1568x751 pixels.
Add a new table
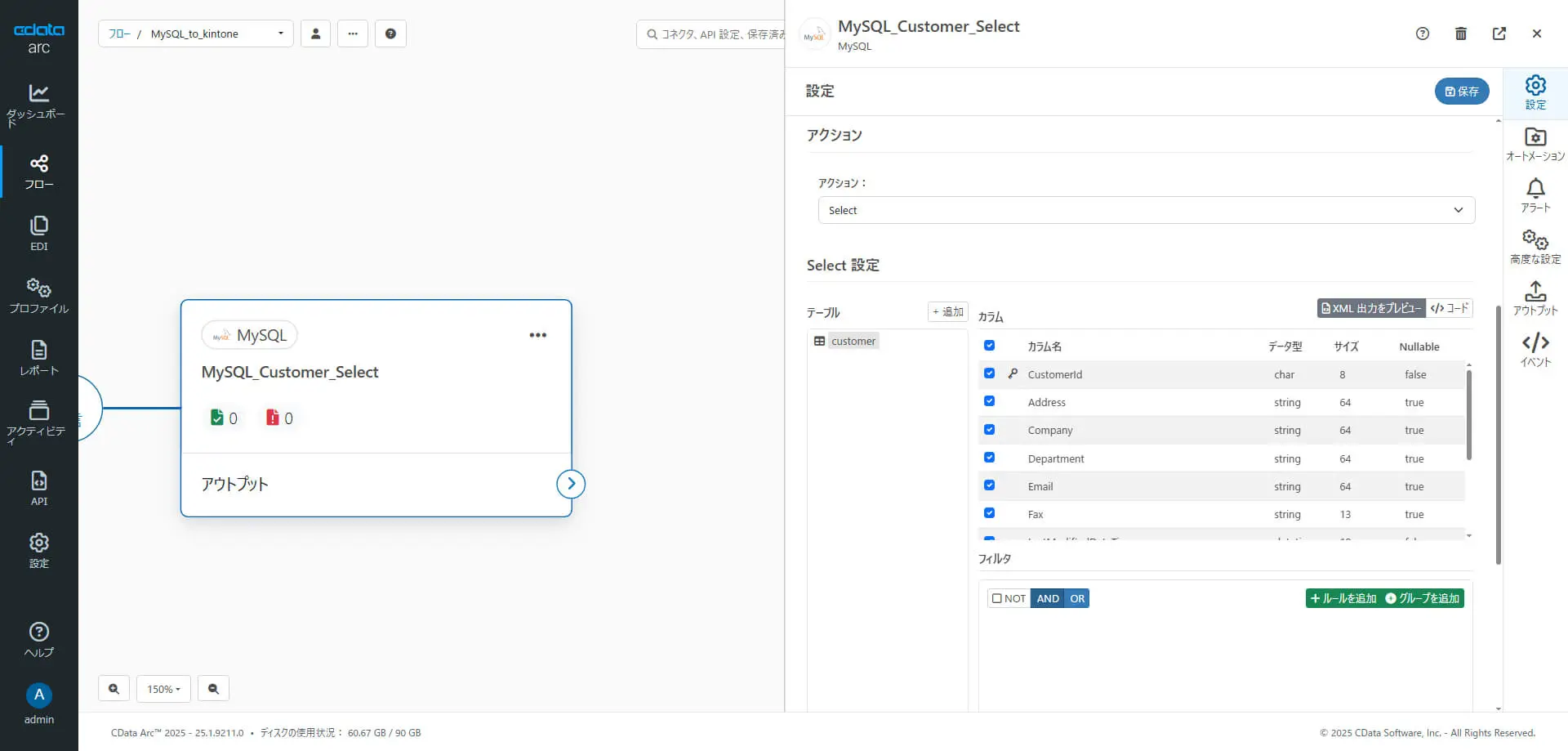[948, 311]
